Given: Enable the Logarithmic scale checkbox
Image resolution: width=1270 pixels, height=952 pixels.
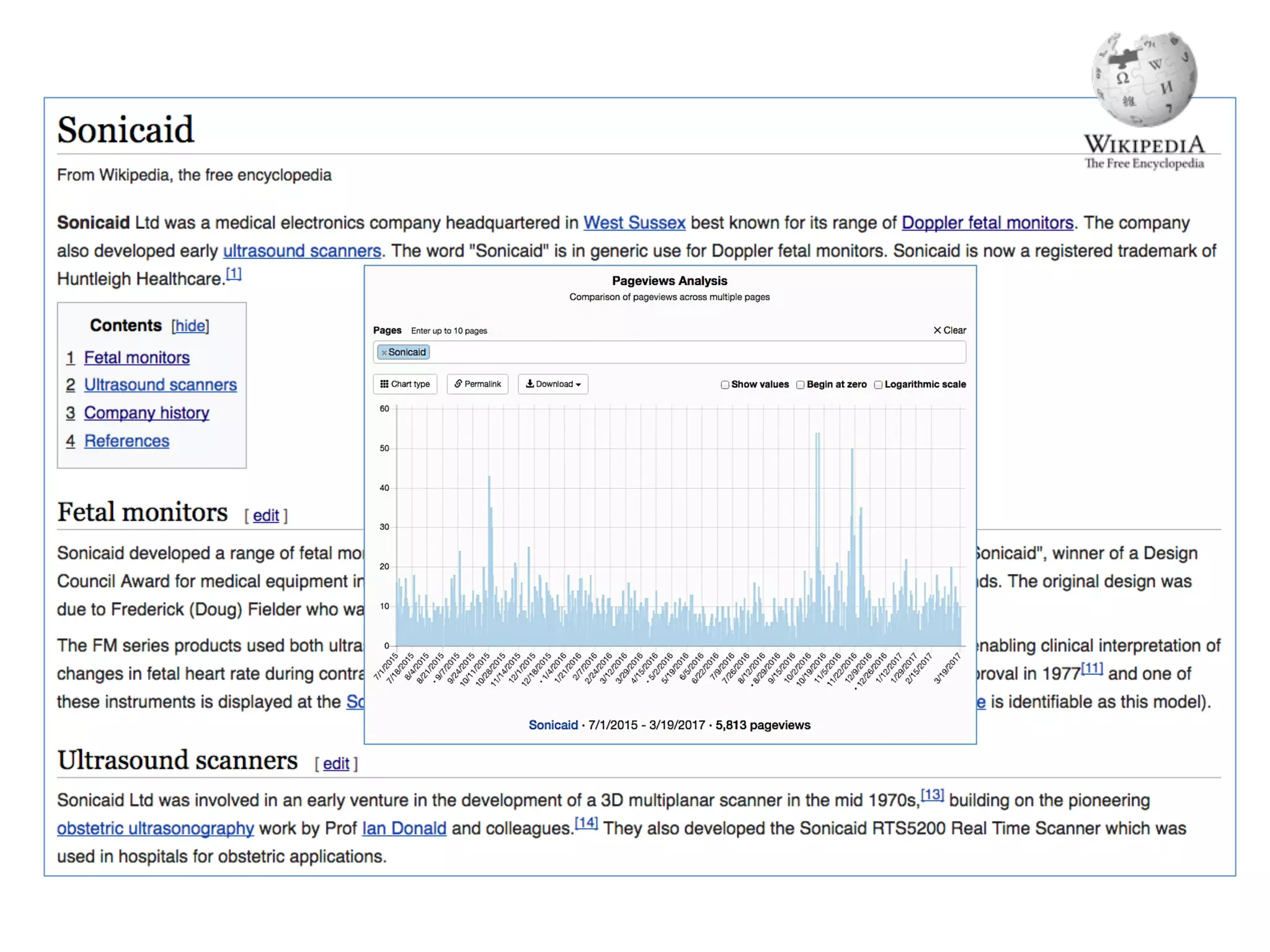Looking at the screenshot, I should pos(878,385).
